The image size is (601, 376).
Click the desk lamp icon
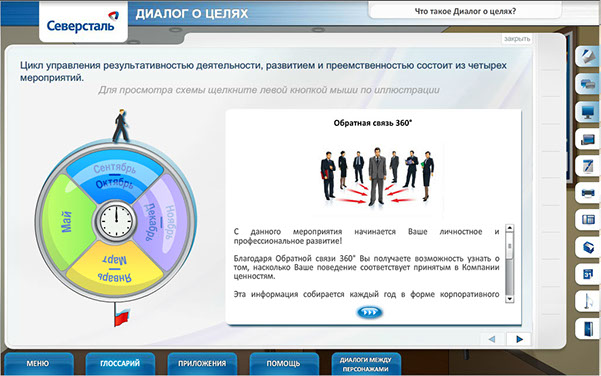tap(588, 301)
